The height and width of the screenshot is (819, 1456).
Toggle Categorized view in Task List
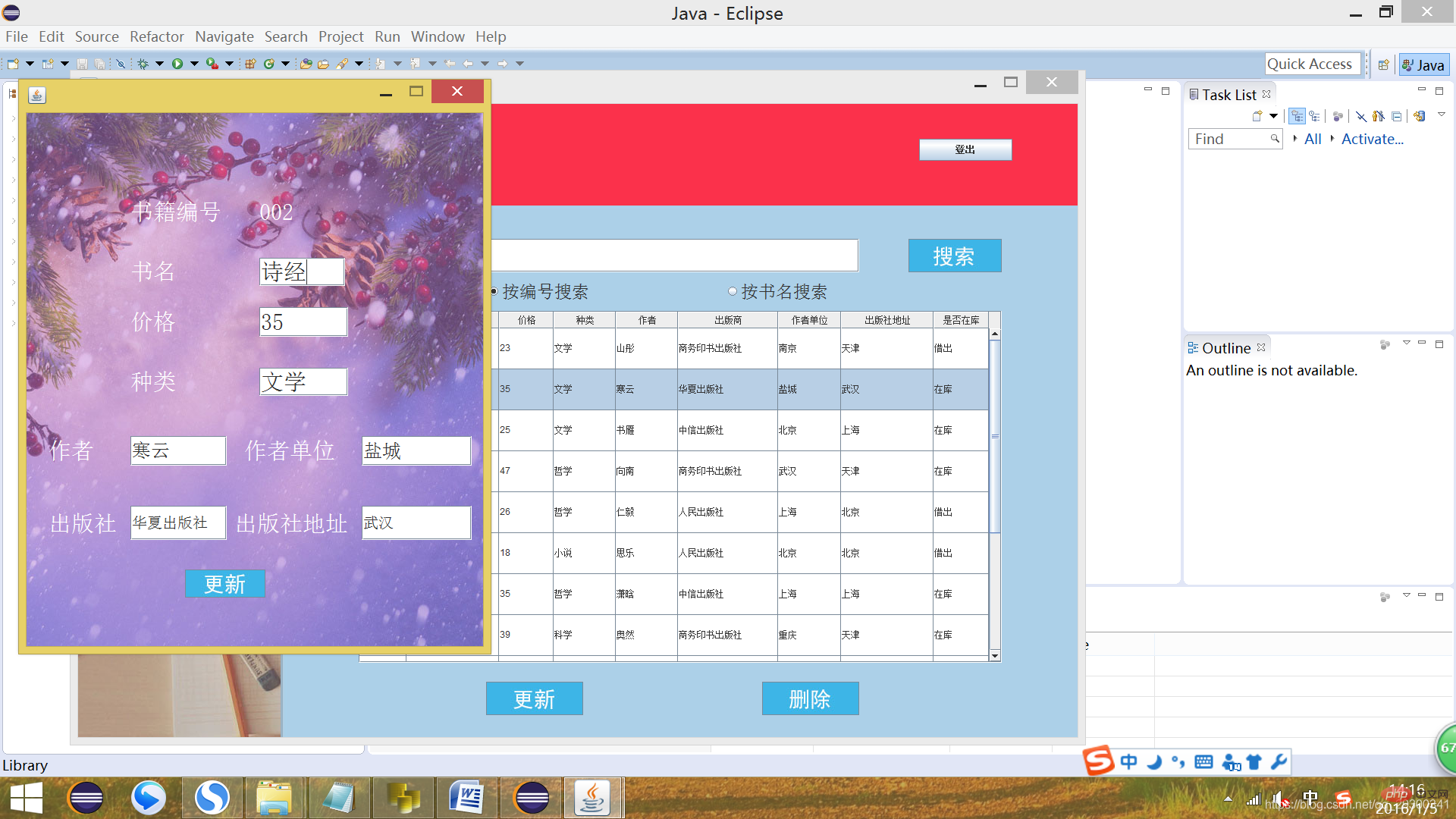[x=1298, y=116]
